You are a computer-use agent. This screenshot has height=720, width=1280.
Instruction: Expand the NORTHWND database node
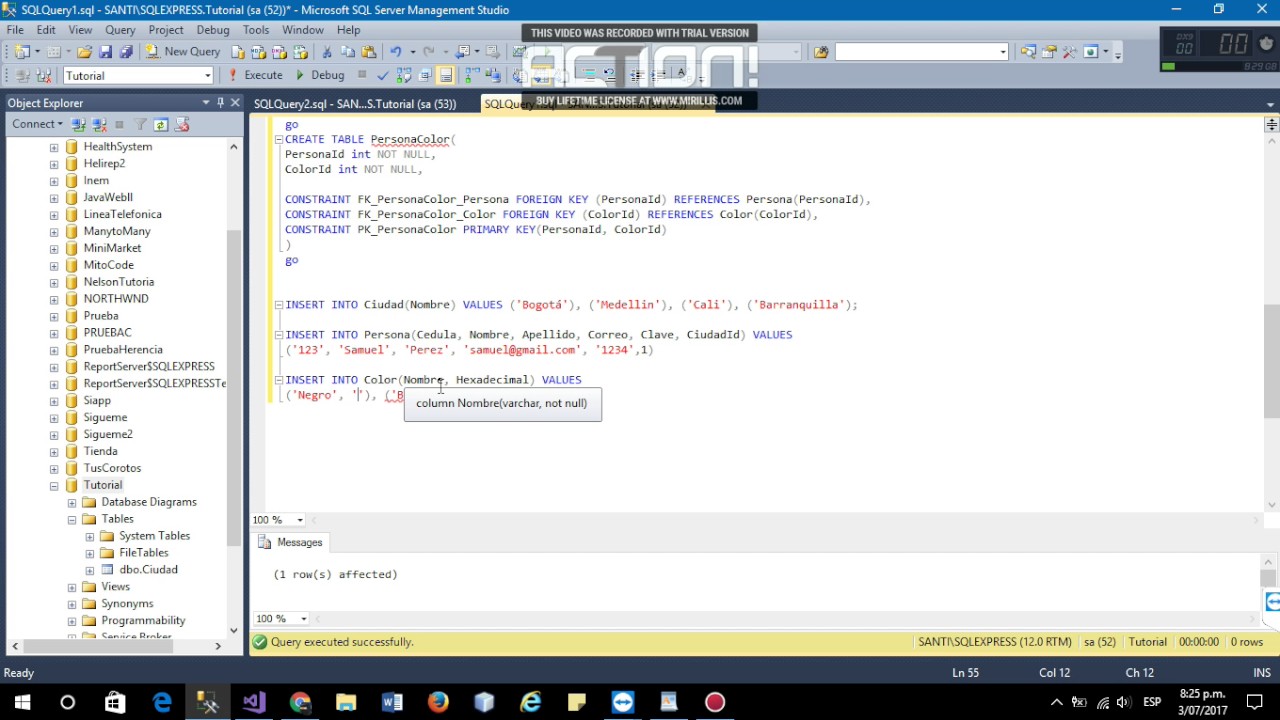pyautogui.click(x=54, y=299)
